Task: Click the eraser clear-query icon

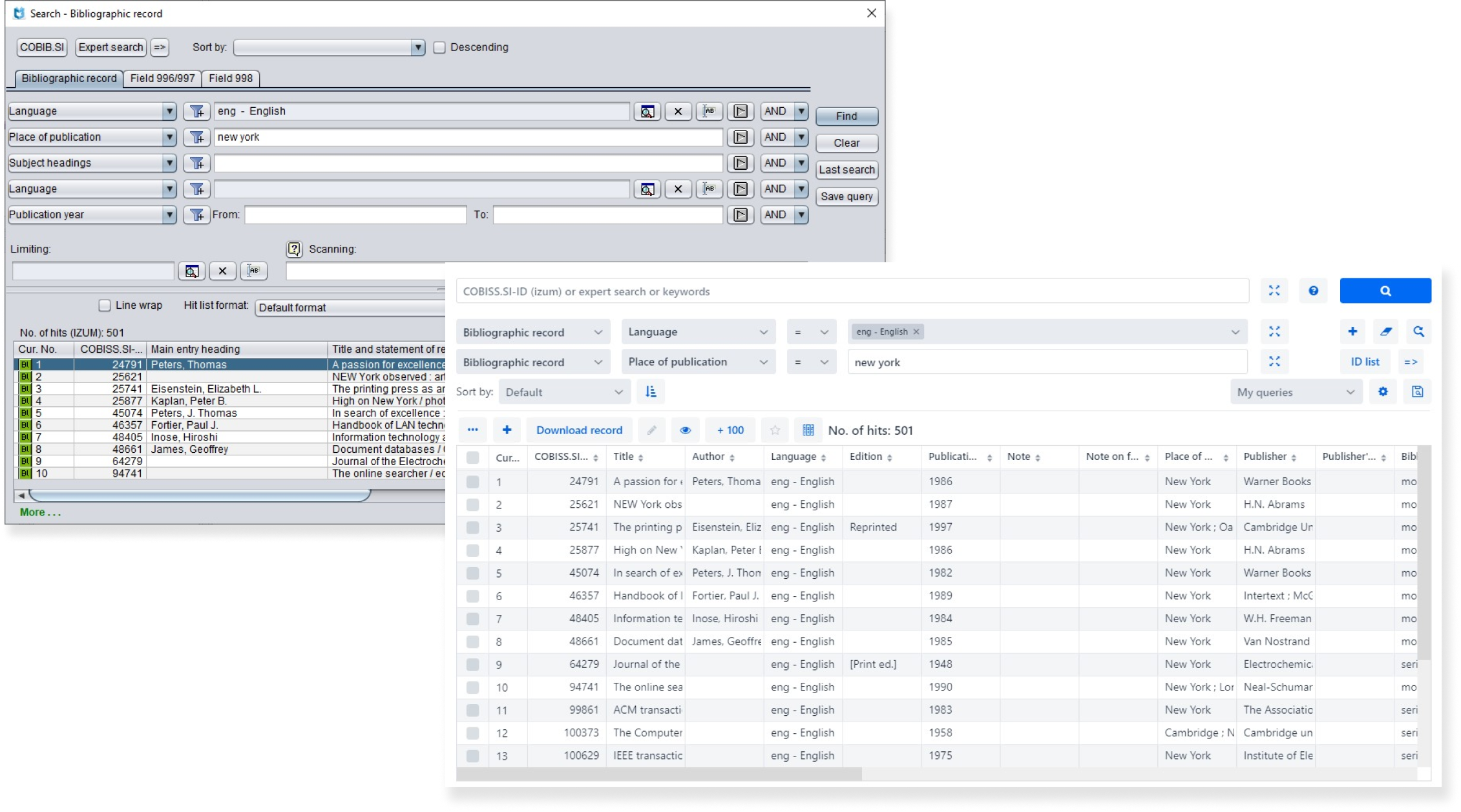Action: coord(1385,331)
